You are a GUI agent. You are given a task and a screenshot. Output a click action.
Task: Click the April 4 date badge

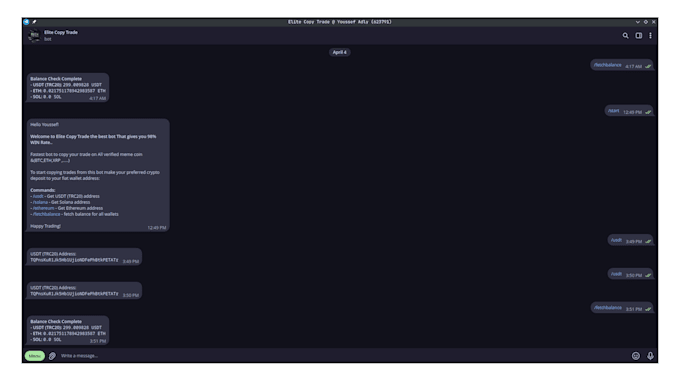pos(340,52)
